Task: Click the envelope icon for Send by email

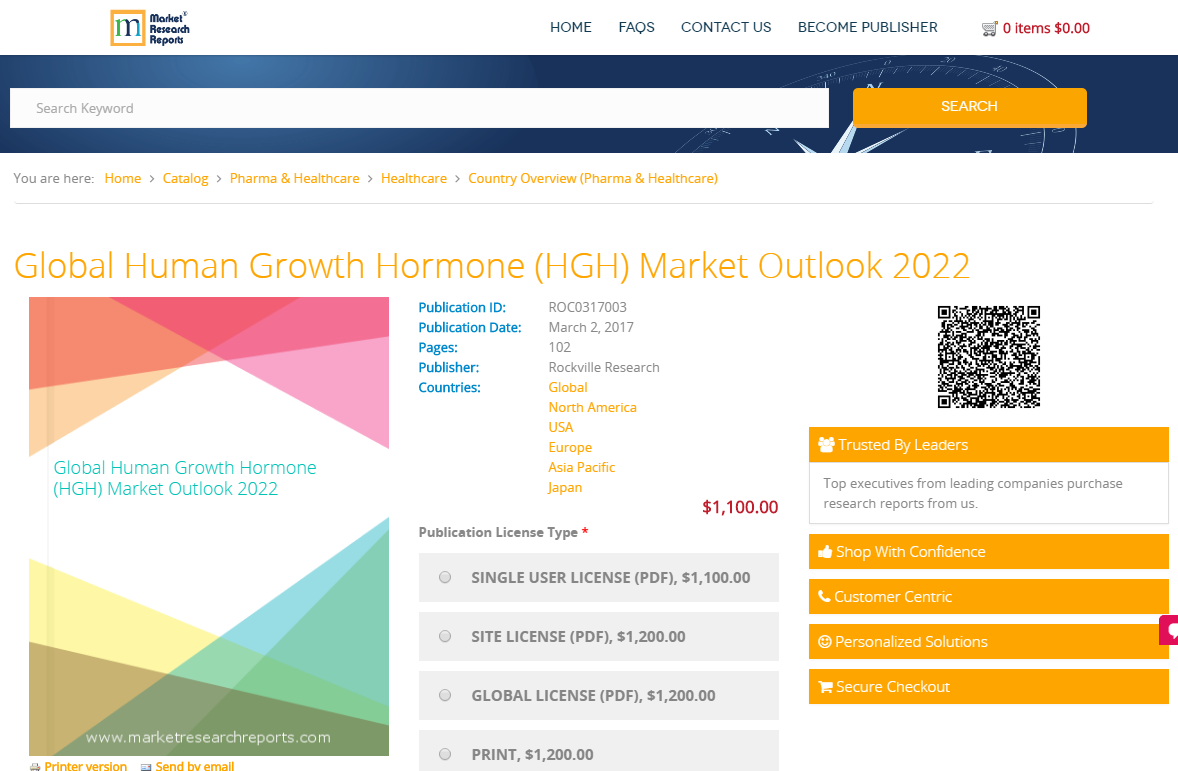Action: (x=146, y=766)
